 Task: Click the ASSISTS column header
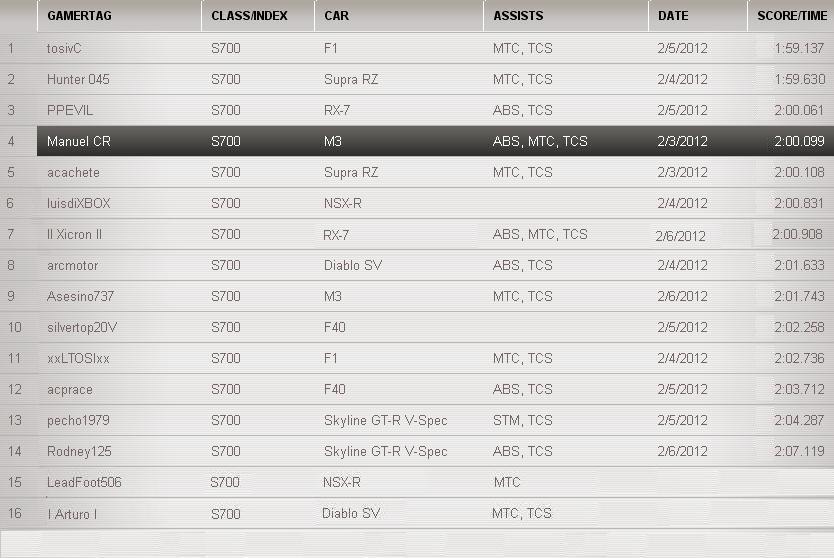point(518,16)
